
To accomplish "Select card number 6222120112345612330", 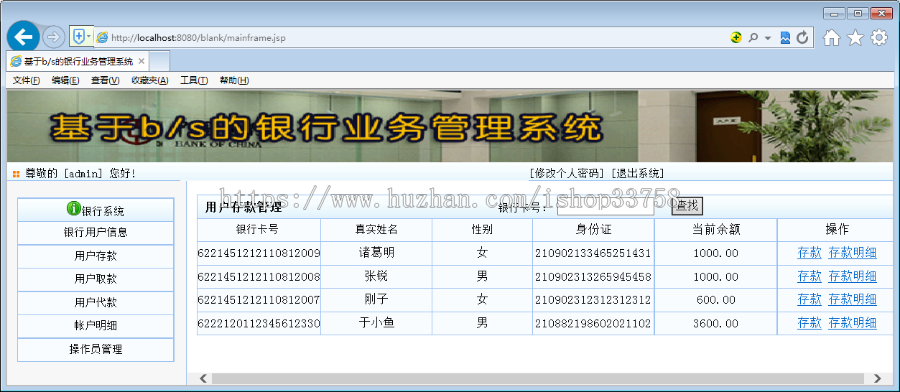I will point(259,324).
